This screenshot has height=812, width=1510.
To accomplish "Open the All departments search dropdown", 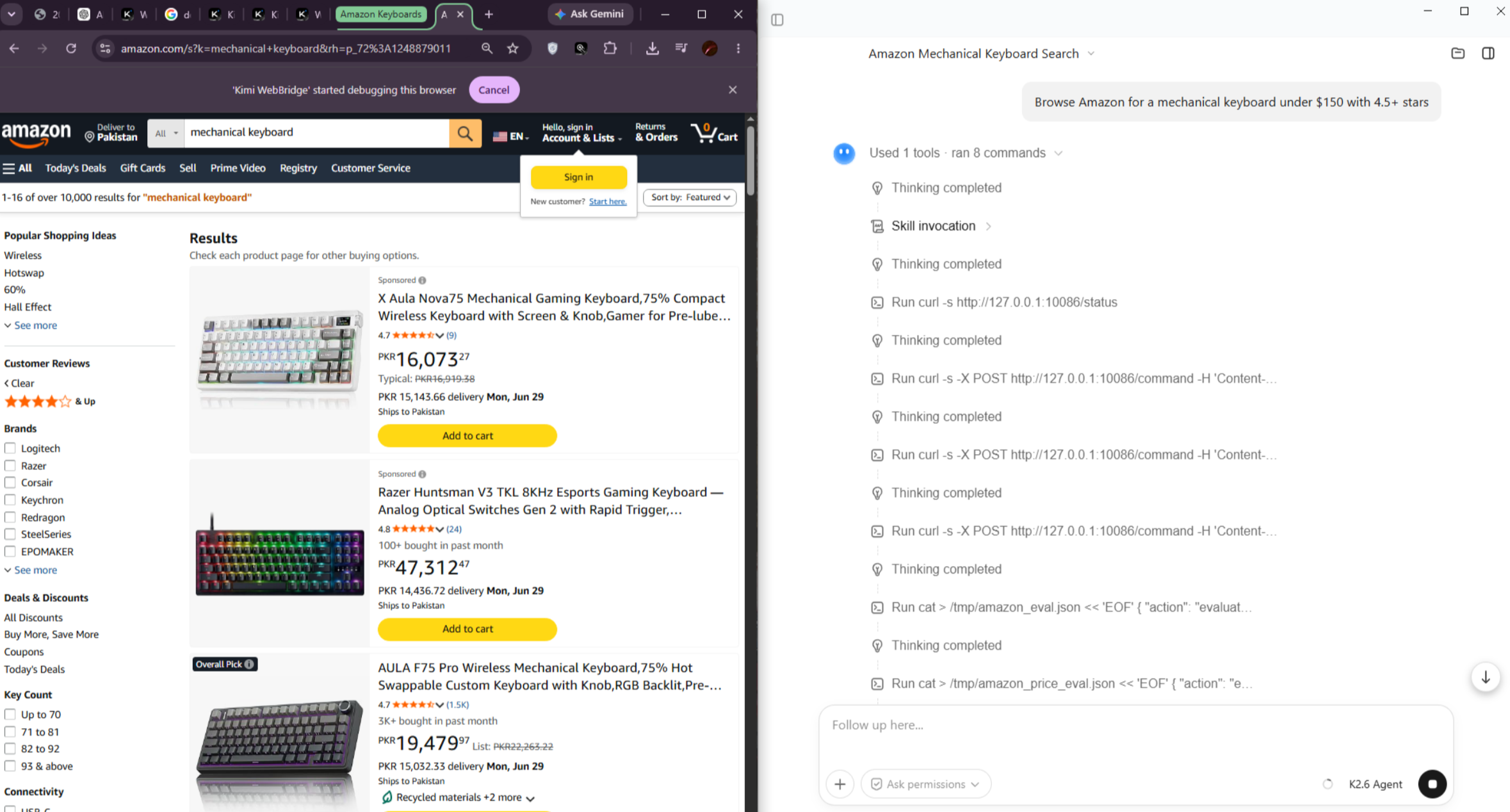I will tap(166, 133).
